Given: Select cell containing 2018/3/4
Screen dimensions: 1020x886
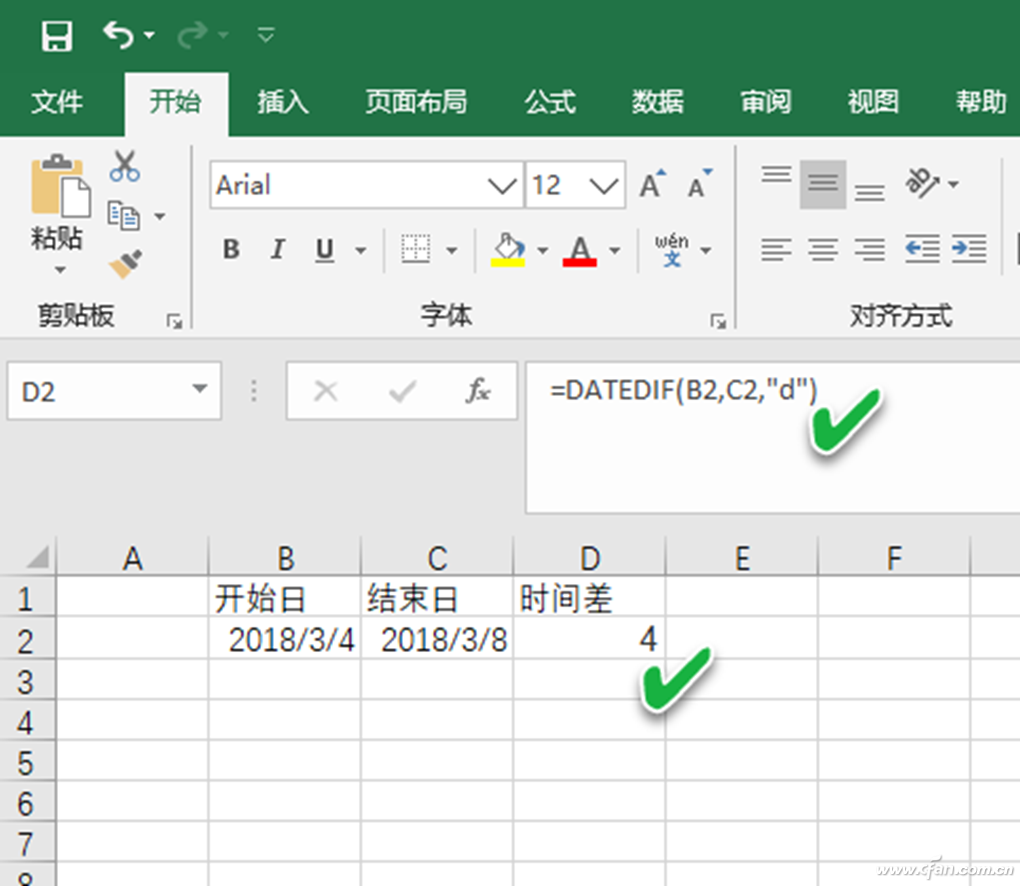Looking at the screenshot, I should tap(285, 640).
